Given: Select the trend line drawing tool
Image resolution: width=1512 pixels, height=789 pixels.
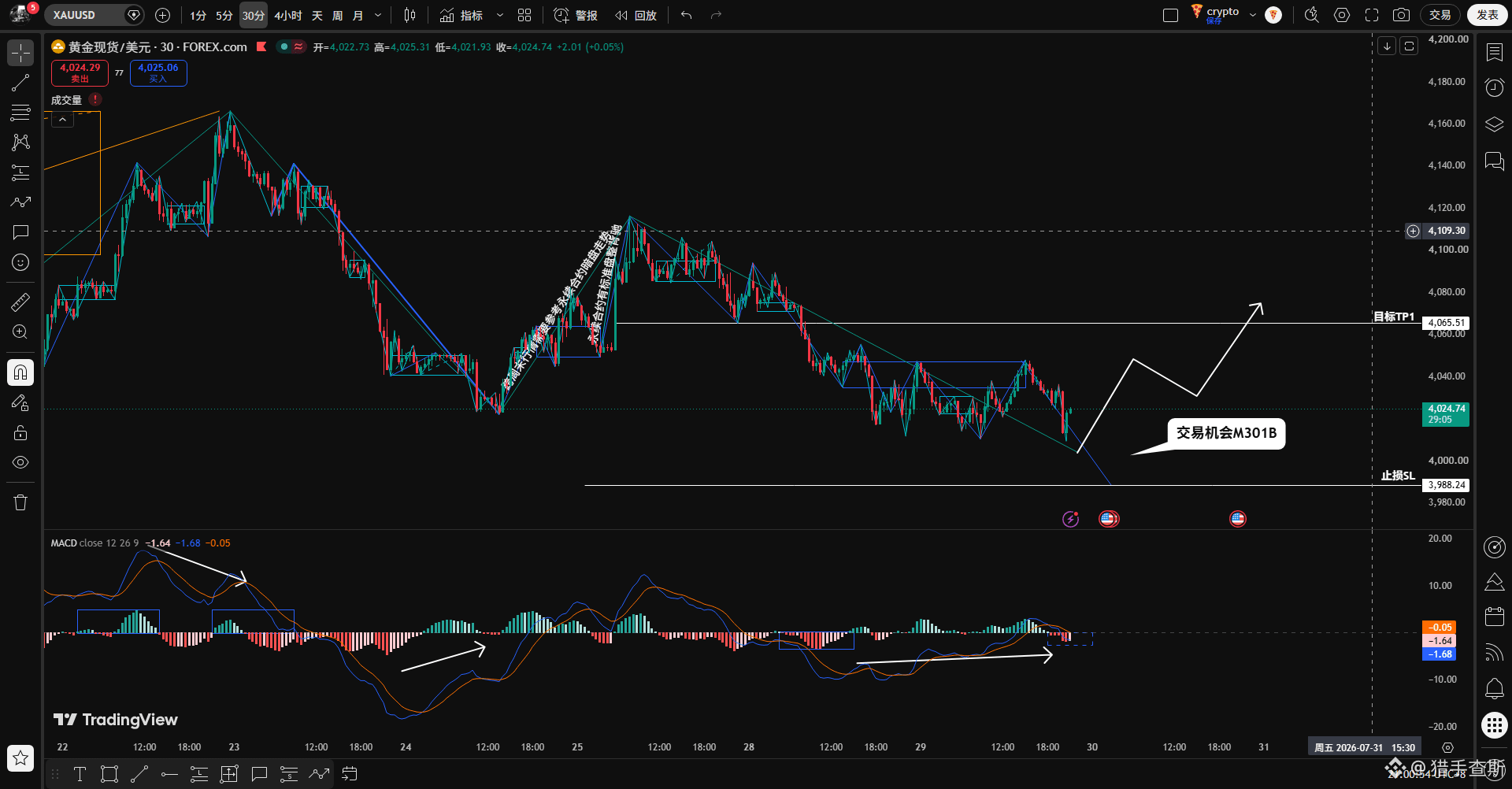Looking at the screenshot, I should [x=20, y=83].
